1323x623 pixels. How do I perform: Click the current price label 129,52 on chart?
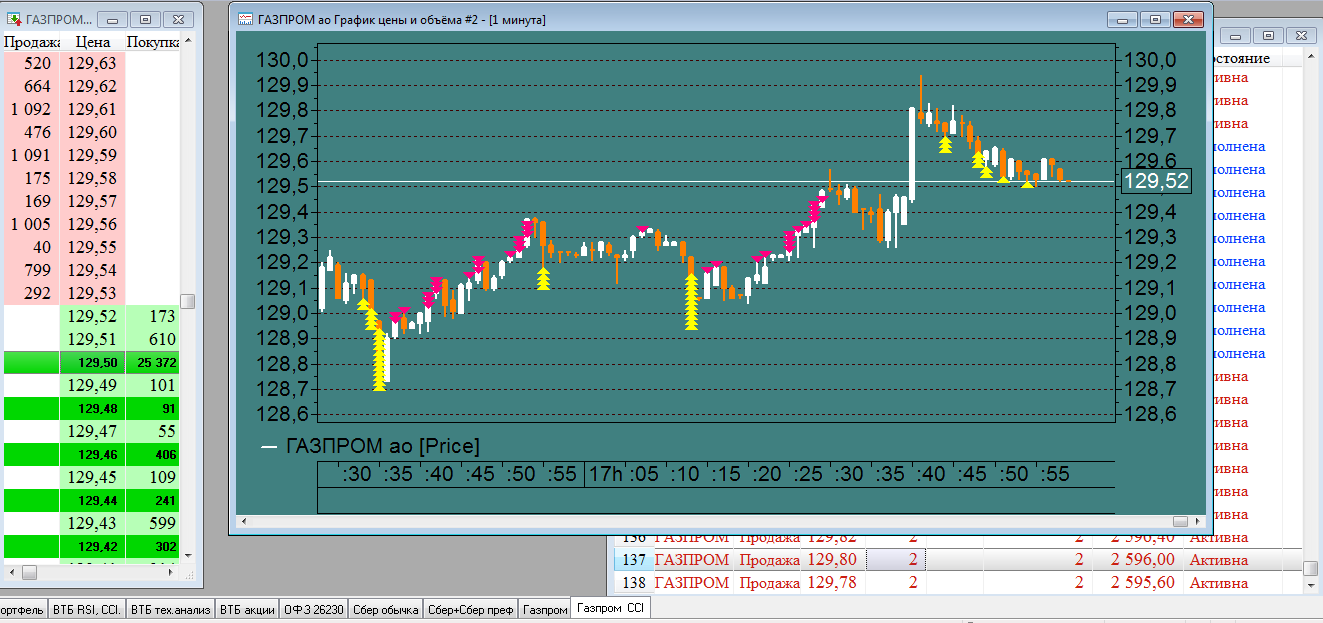pos(1156,181)
